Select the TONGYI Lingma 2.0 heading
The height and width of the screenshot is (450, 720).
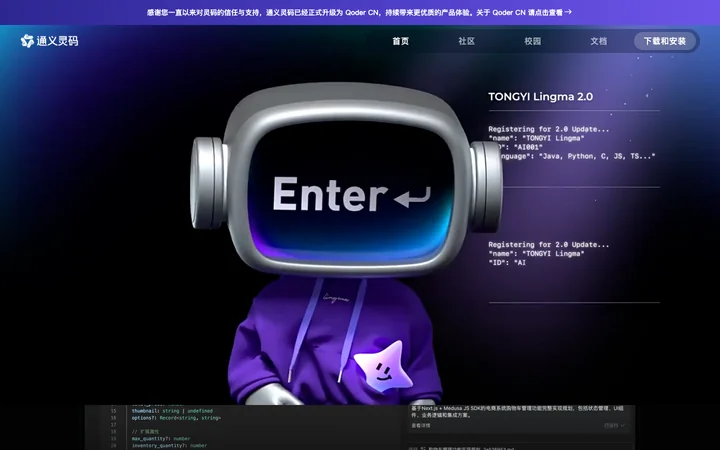(540, 96)
